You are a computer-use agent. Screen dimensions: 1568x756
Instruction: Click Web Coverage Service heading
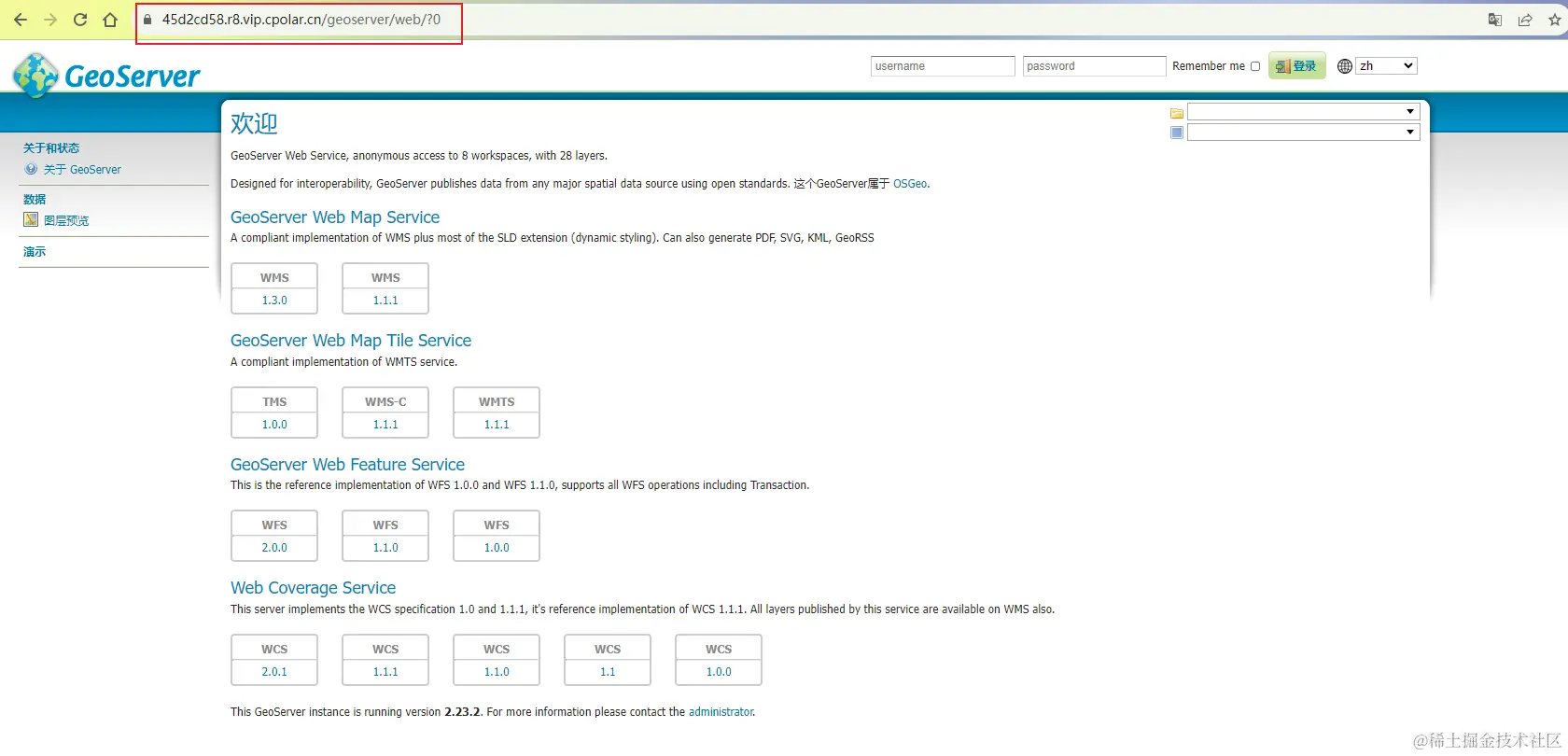(x=313, y=588)
